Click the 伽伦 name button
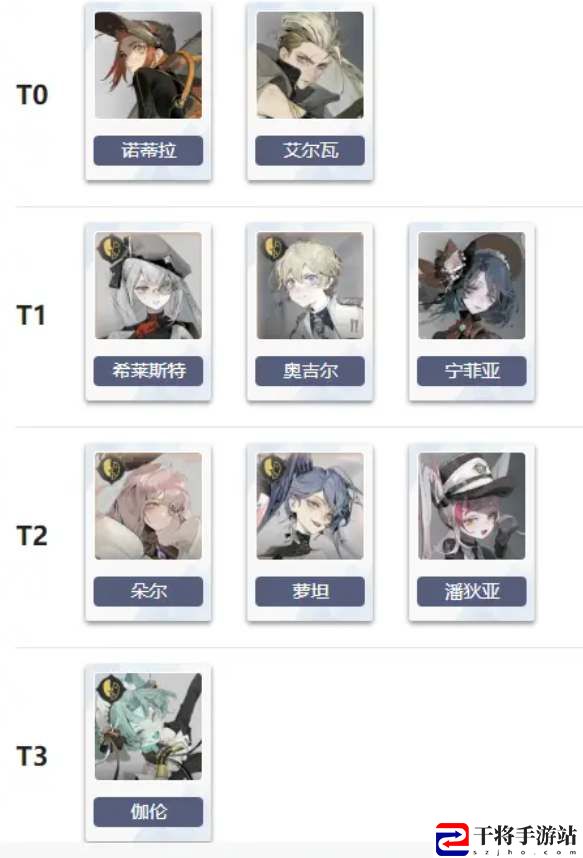This screenshot has width=583, height=858. coord(148,812)
